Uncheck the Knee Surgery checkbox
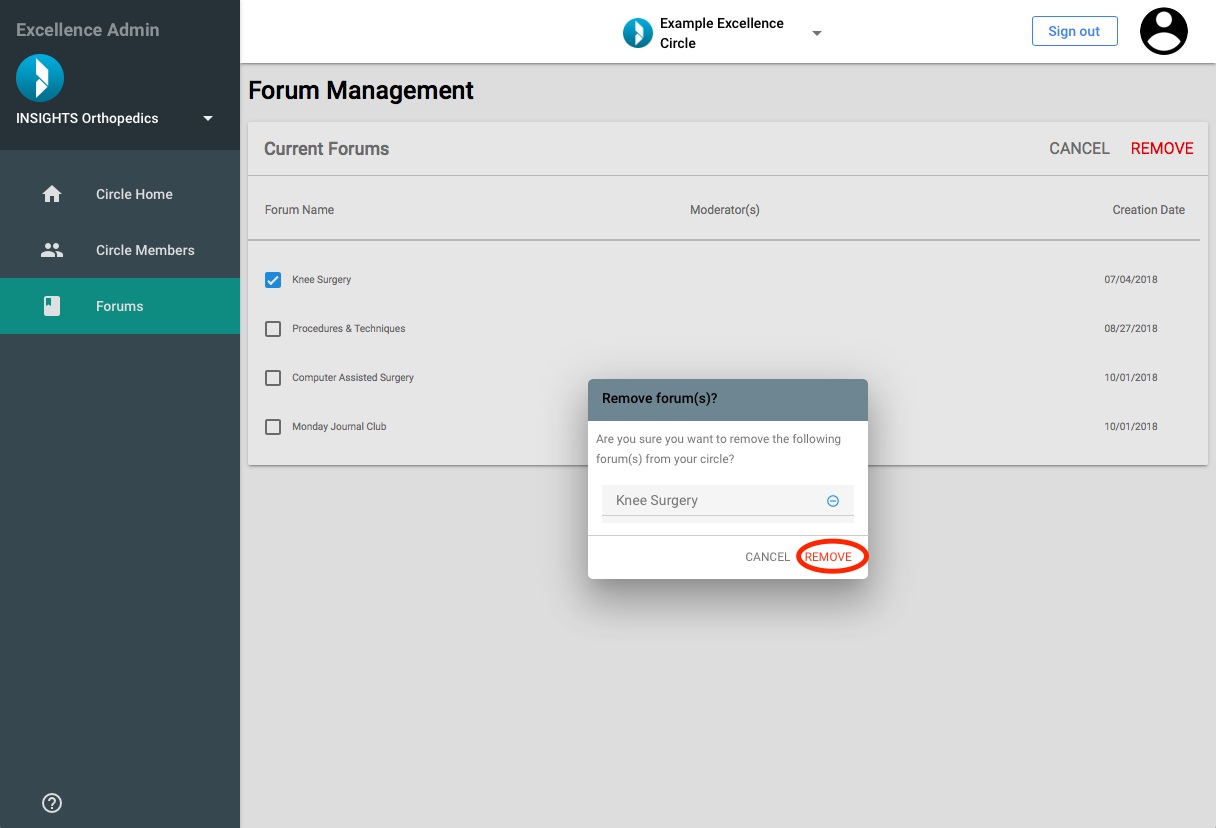Image resolution: width=1216 pixels, height=828 pixels. (273, 280)
